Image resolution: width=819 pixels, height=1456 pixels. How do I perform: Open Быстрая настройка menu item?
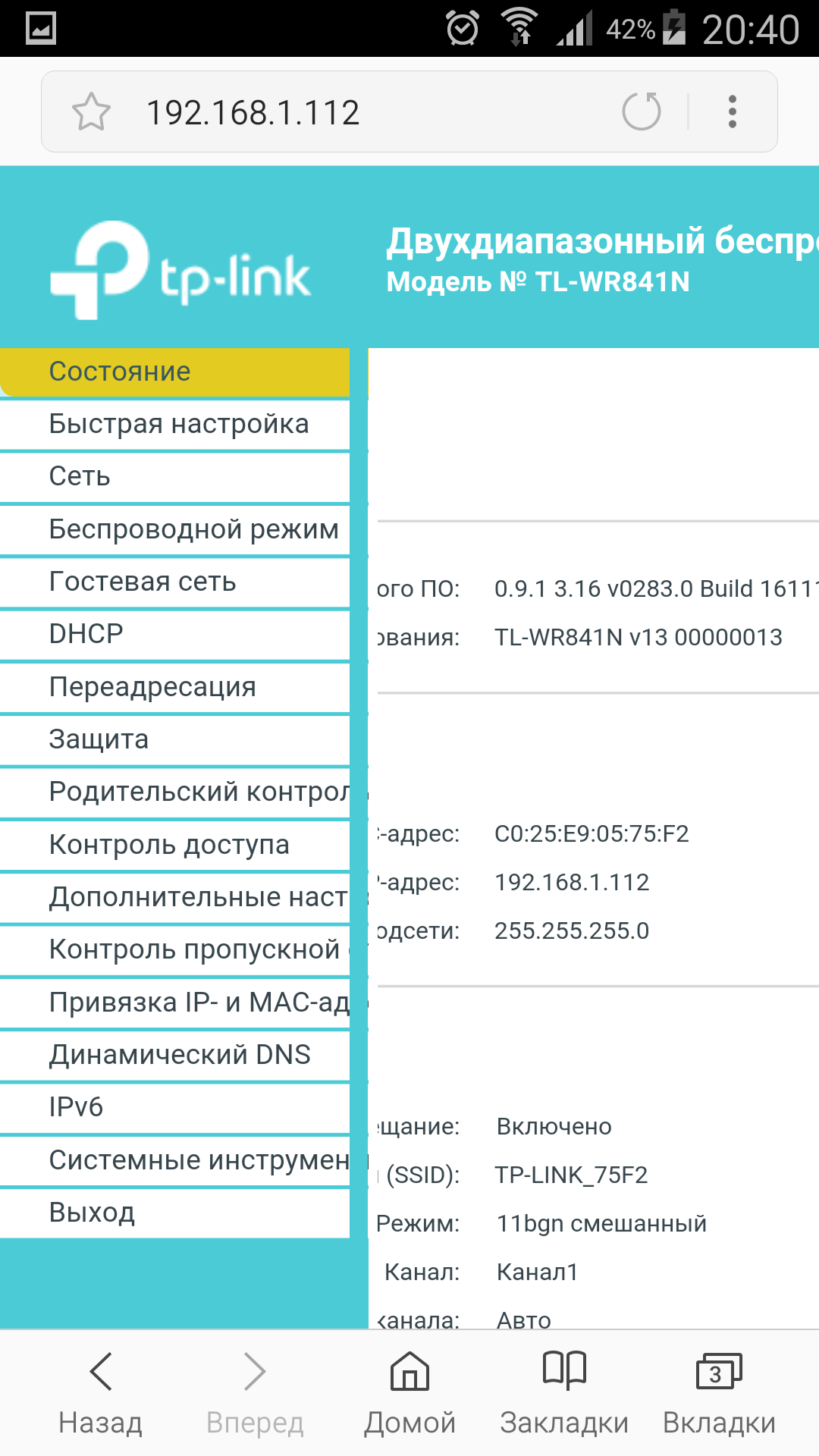click(174, 424)
